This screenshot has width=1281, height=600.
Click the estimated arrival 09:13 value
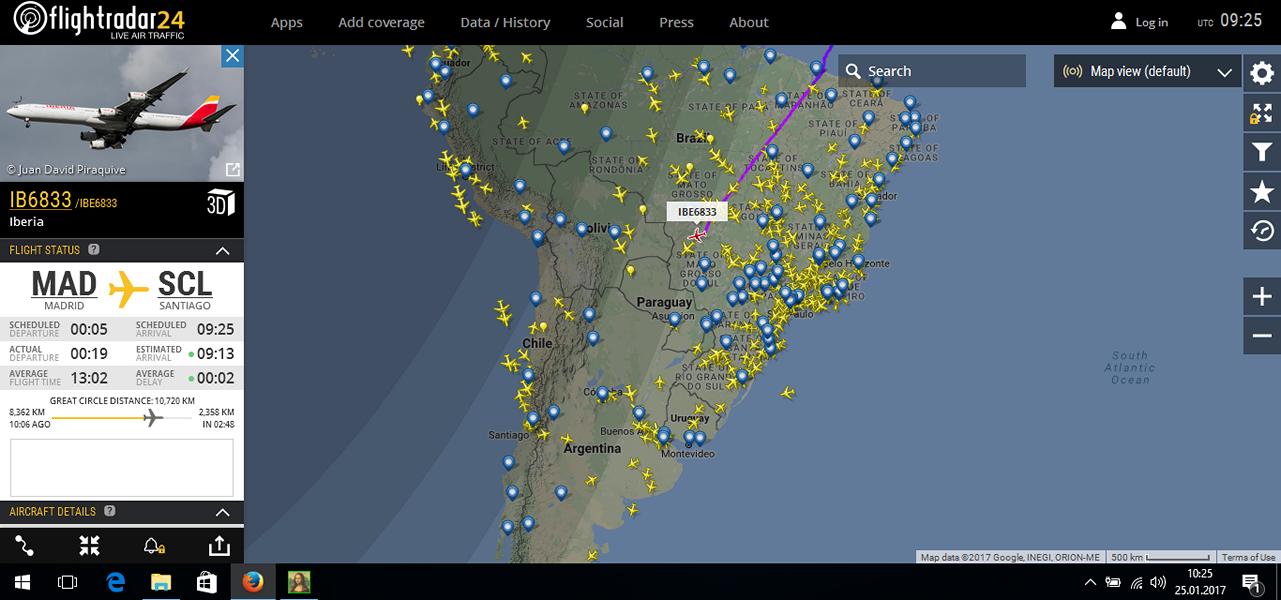215,353
